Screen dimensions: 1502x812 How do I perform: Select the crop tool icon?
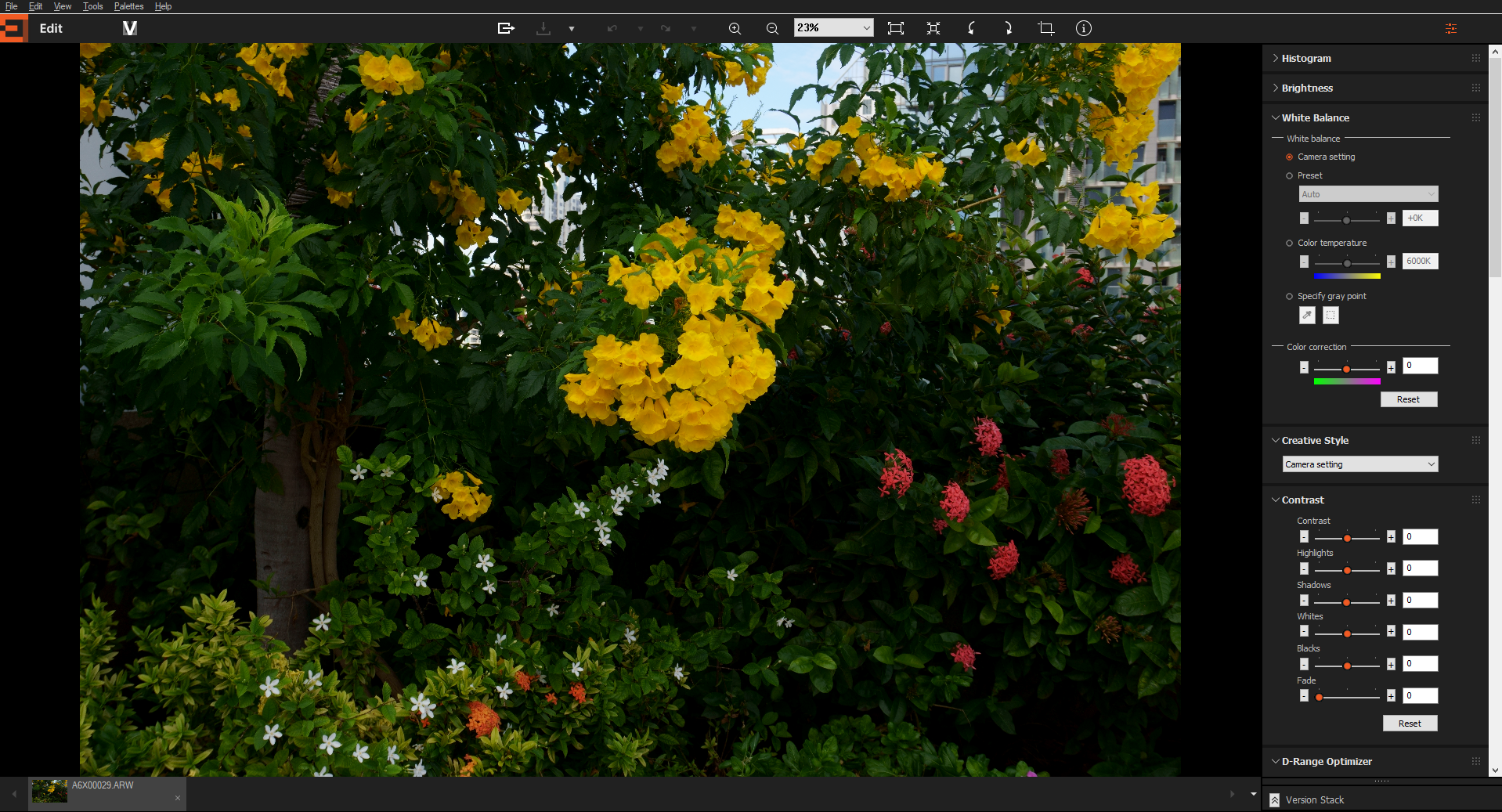(1045, 28)
